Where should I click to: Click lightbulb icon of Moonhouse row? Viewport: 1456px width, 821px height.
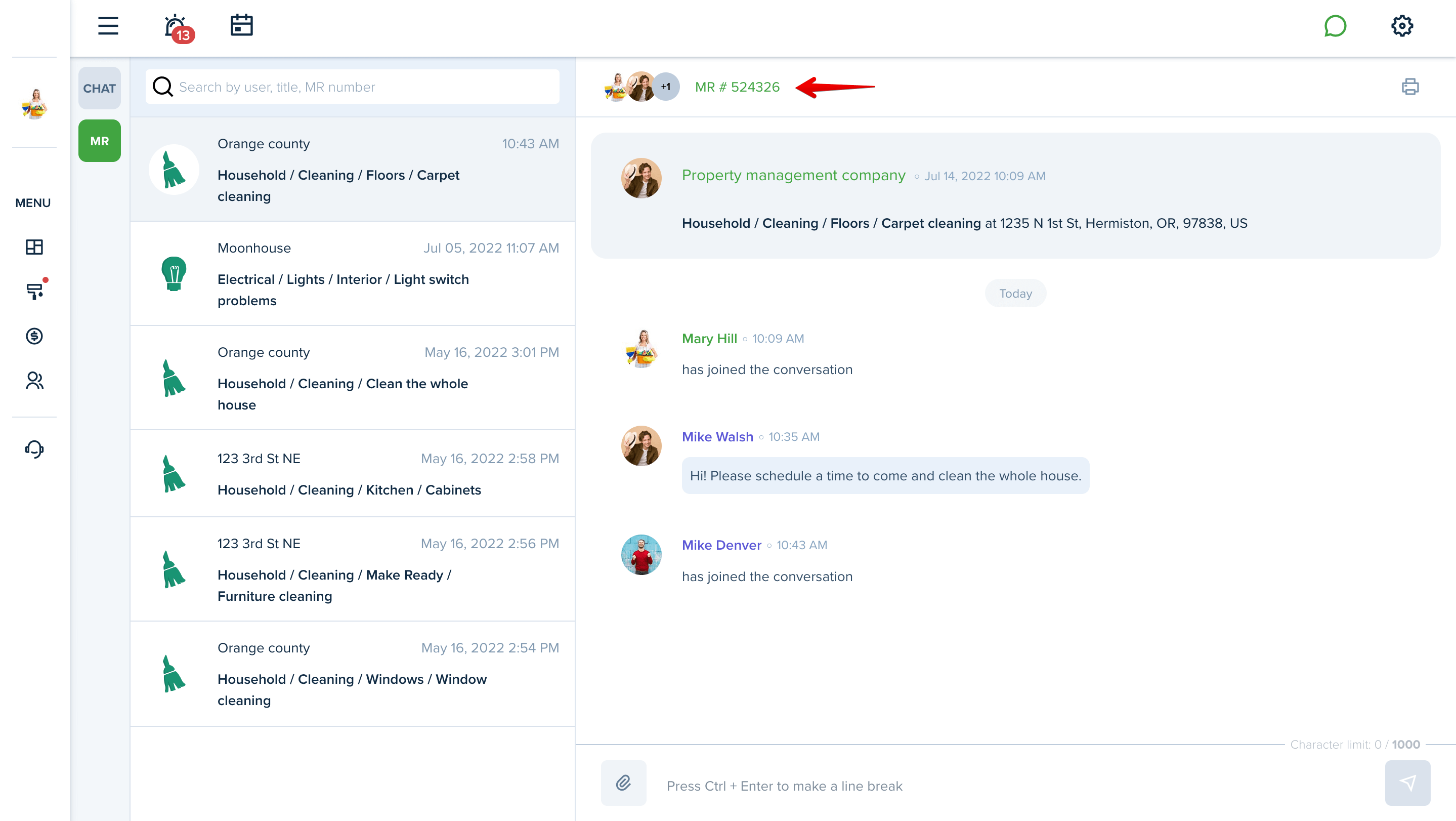click(x=174, y=274)
